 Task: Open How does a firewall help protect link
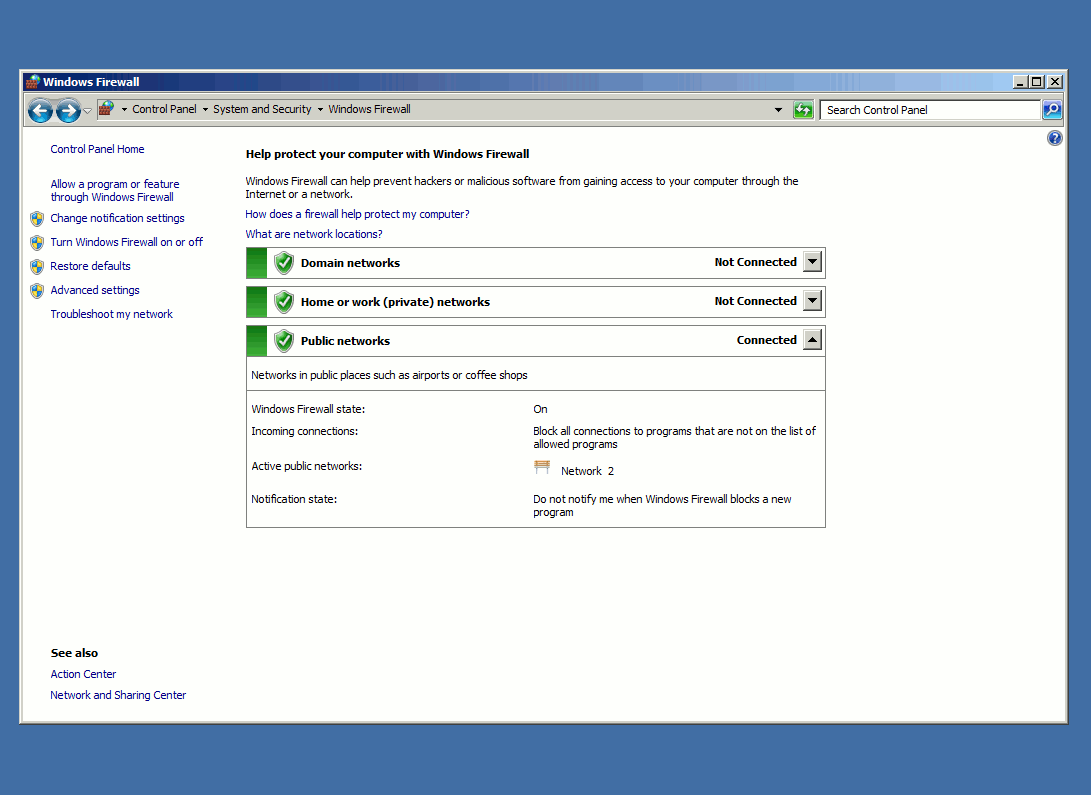click(x=358, y=214)
